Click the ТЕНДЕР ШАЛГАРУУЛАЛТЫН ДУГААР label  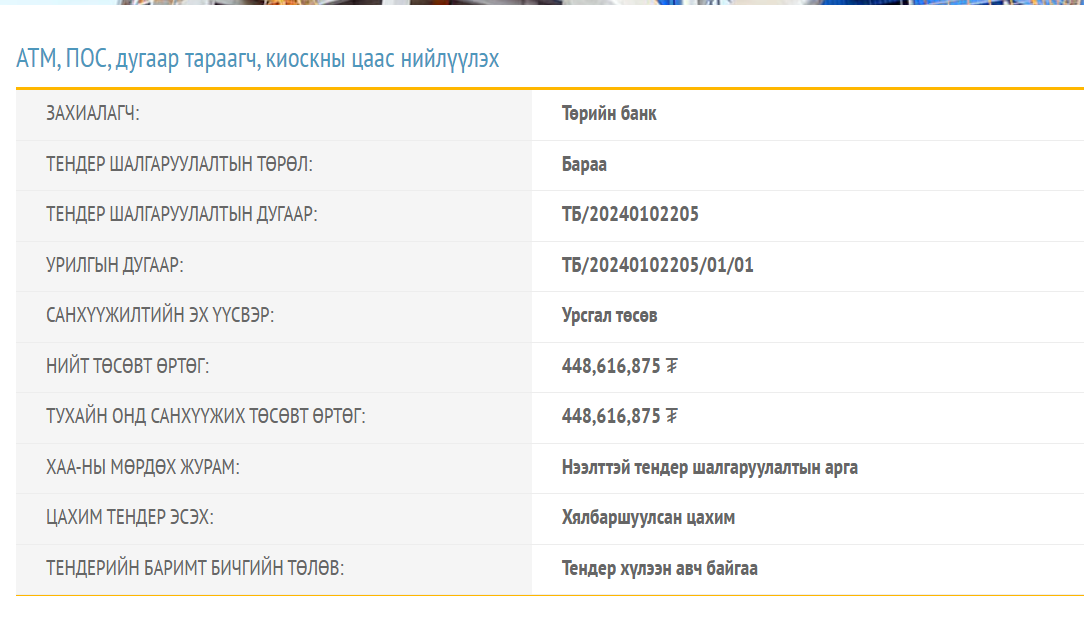[x=182, y=214]
